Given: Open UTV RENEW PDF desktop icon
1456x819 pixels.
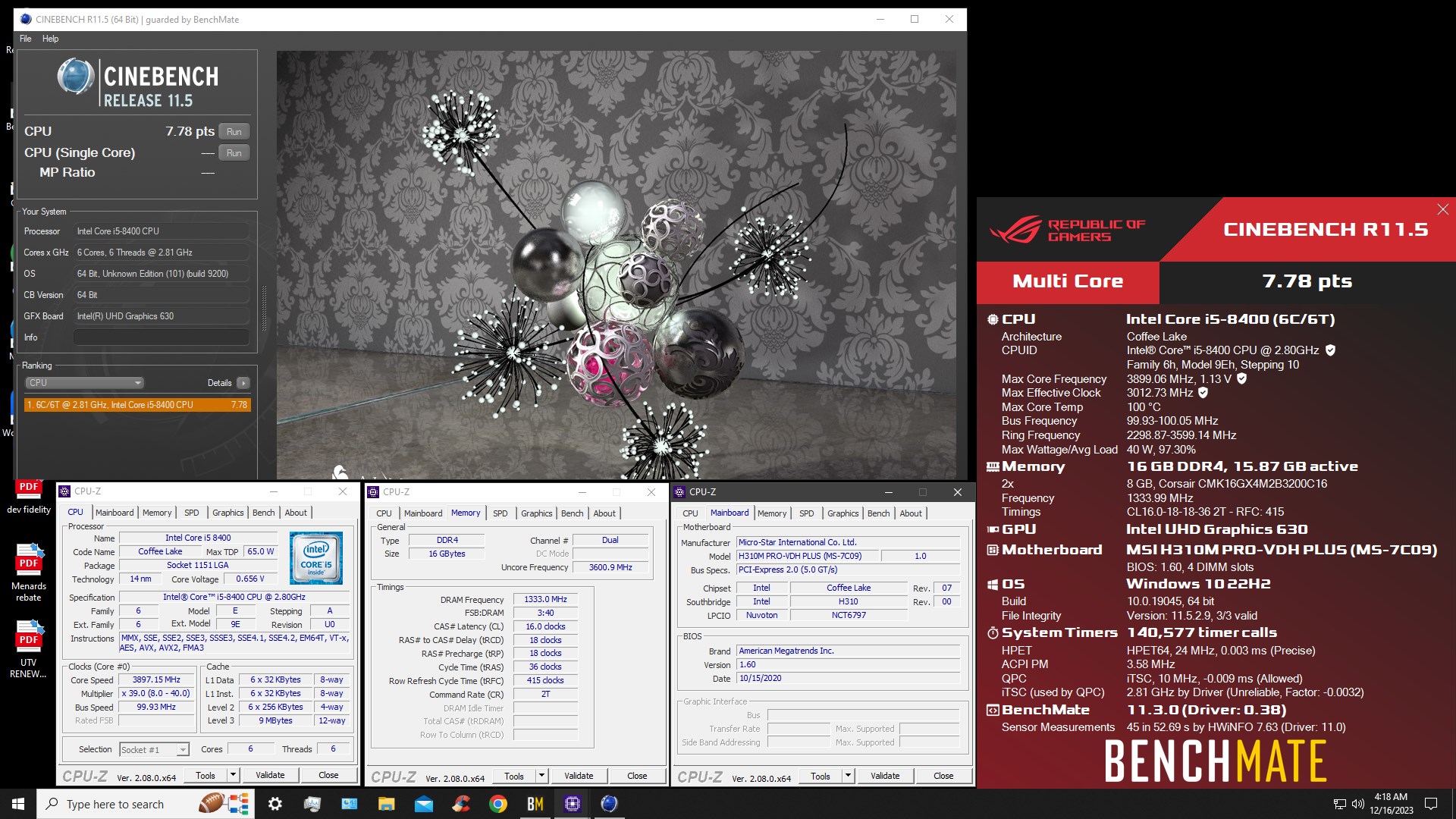Looking at the screenshot, I should click(29, 649).
